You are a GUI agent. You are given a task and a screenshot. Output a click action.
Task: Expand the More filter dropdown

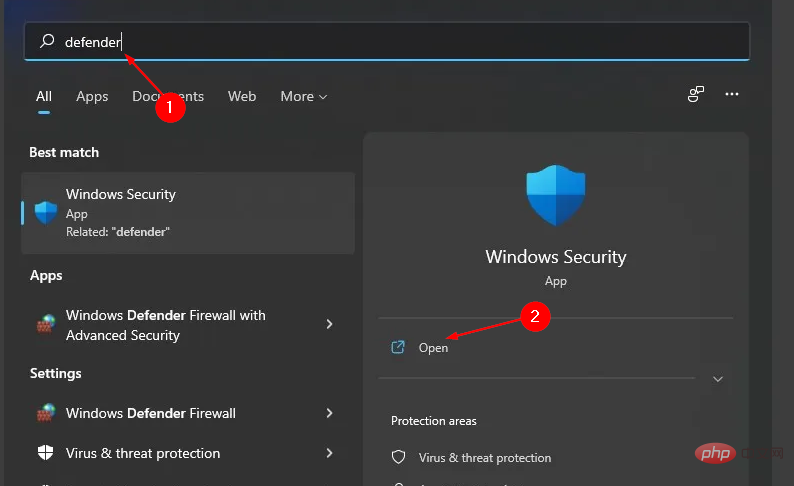point(304,97)
